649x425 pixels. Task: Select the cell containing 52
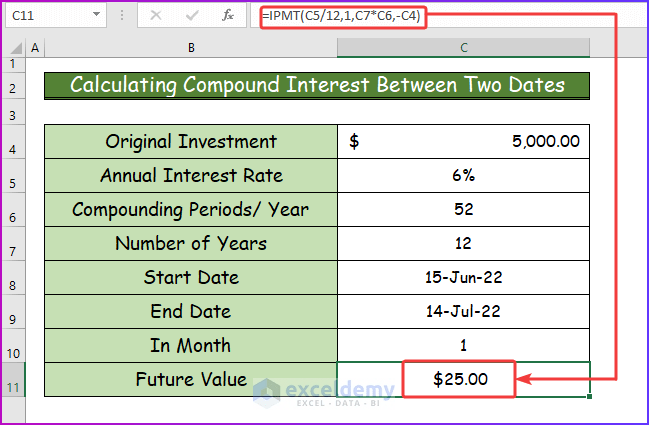pyautogui.click(x=464, y=209)
